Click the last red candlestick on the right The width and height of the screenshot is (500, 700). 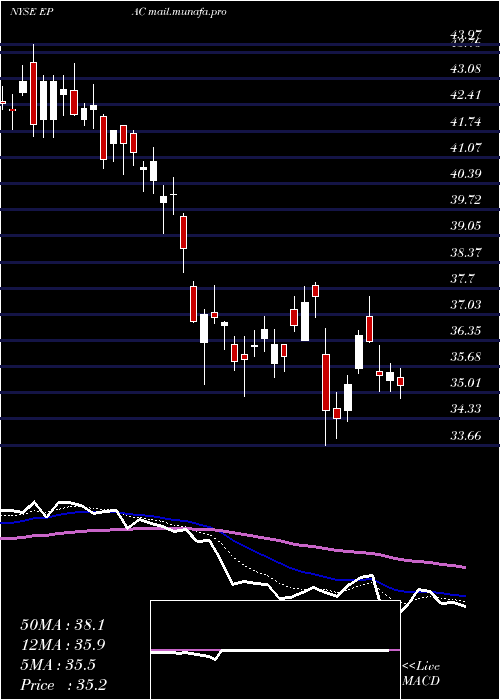tap(400, 382)
